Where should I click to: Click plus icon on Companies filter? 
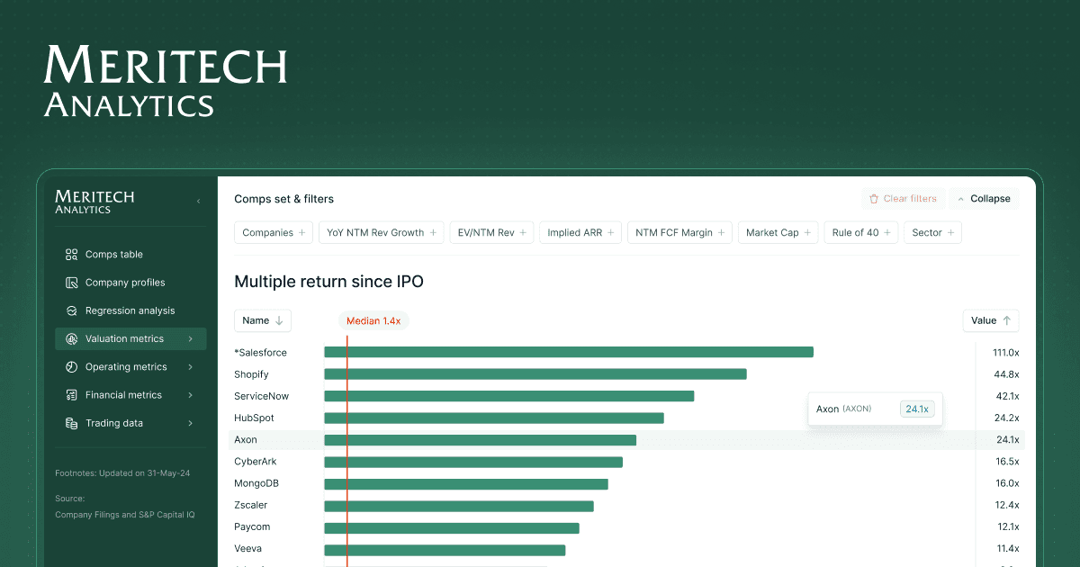[x=302, y=233]
